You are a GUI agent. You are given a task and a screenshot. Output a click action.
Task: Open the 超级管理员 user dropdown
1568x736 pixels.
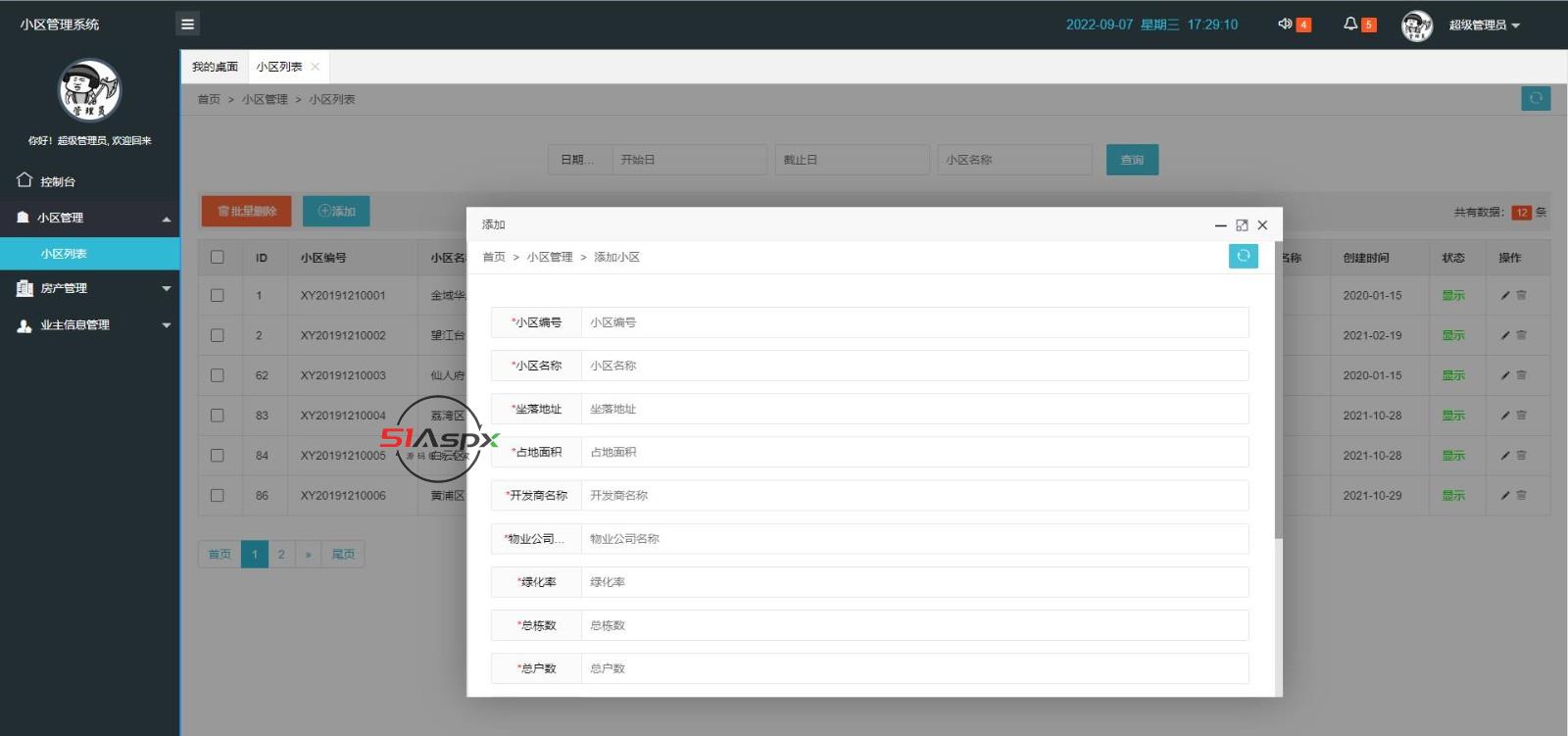coord(1484,25)
